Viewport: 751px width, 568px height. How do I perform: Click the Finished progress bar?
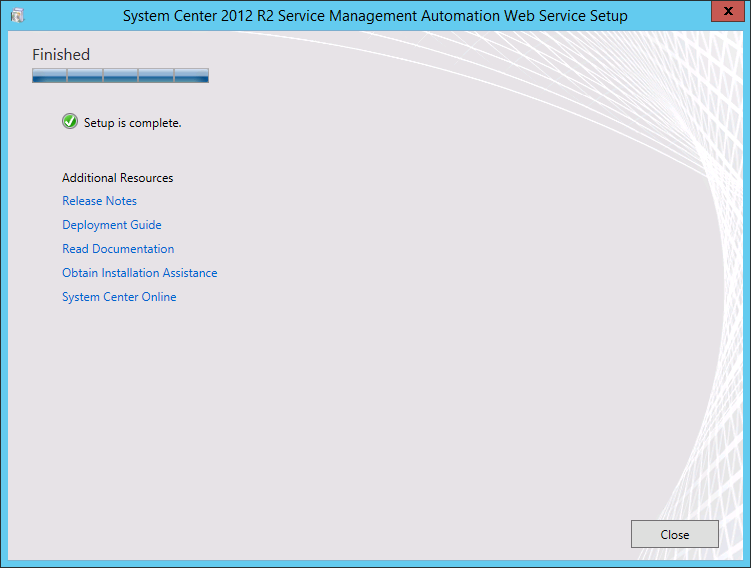pos(120,76)
